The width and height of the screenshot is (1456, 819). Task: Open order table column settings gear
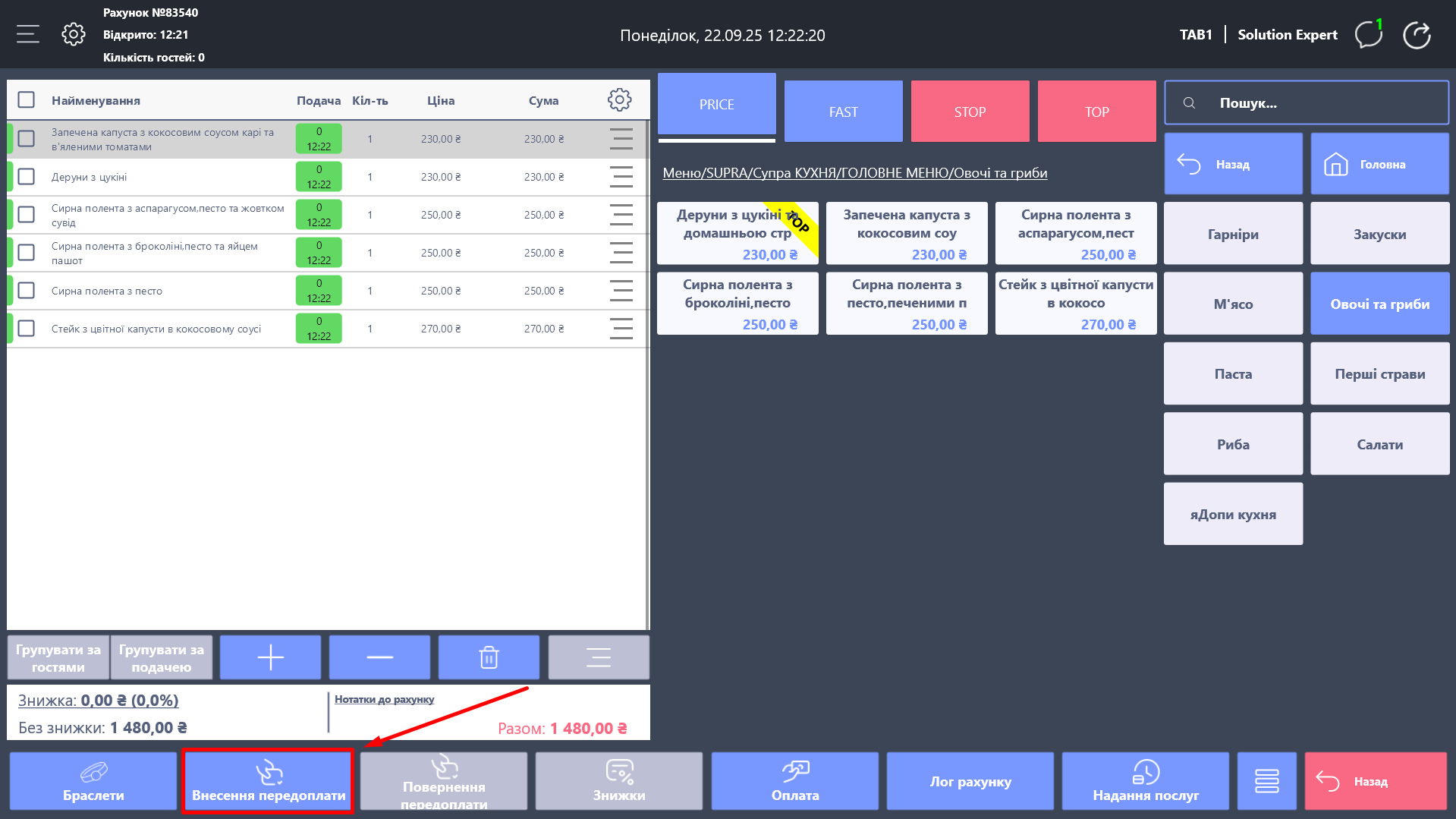pyautogui.click(x=619, y=100)
